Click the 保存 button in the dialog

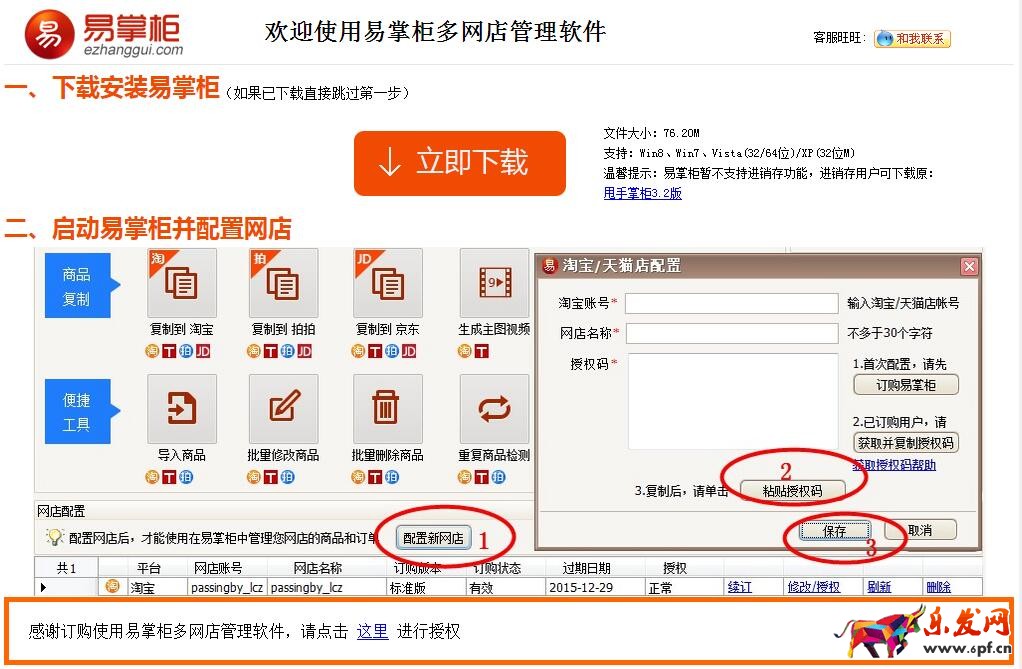click(835, 531)
